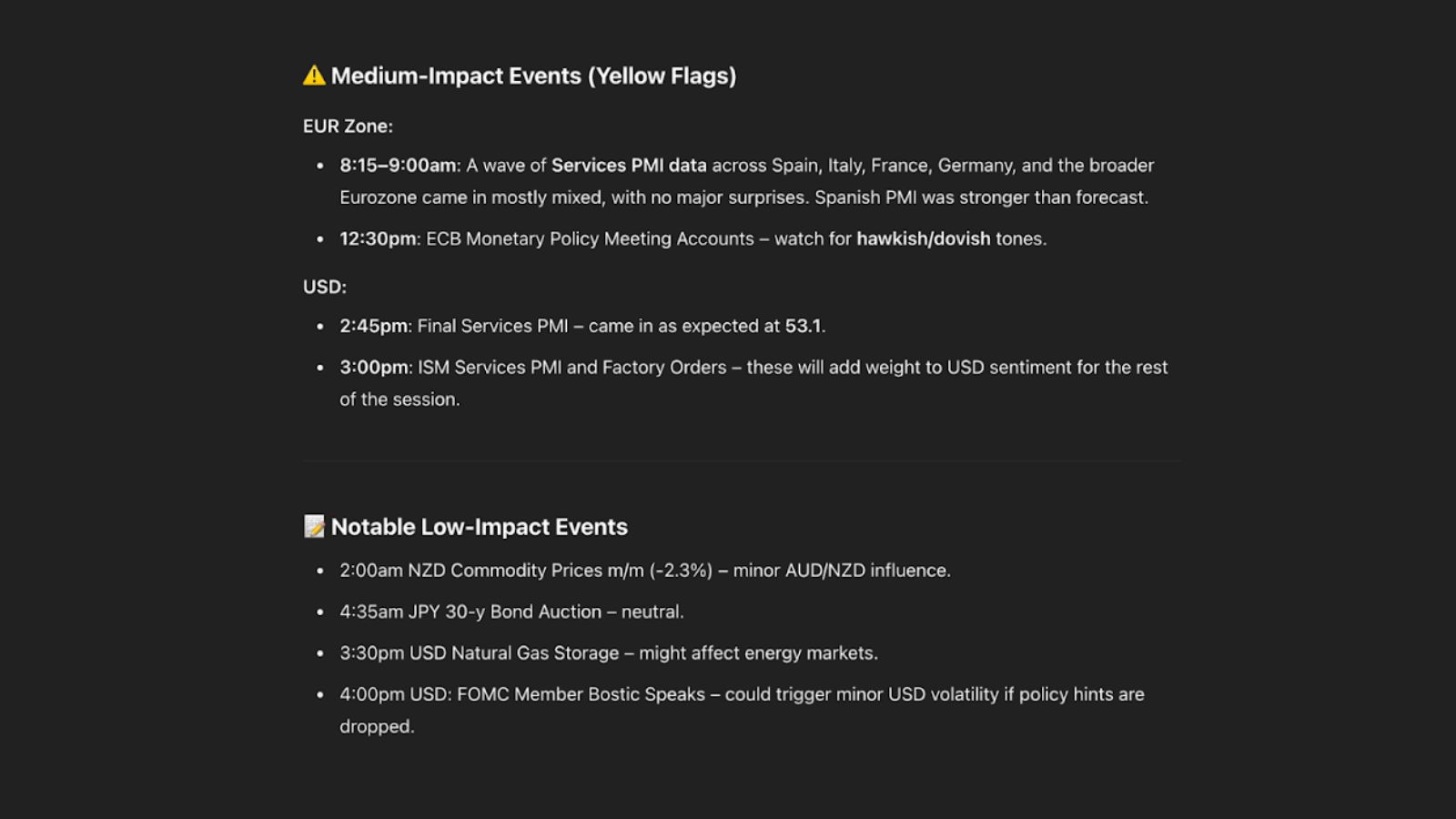1456x819 pixels.
Task: Click the bold Services PMI data text
Action: (x=629, y=166)
